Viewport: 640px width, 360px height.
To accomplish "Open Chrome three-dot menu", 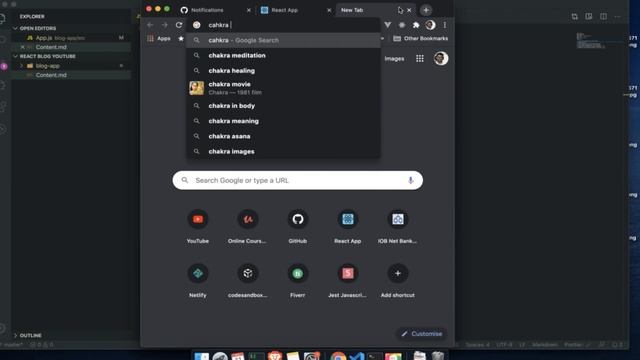I will pyautogui.click(x=444, y=25).
